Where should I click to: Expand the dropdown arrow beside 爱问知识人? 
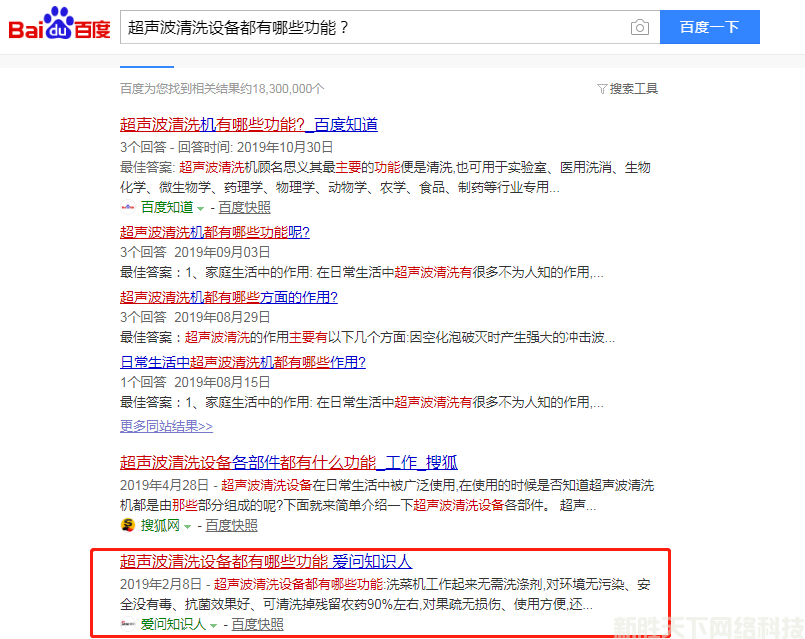point(213,625)
